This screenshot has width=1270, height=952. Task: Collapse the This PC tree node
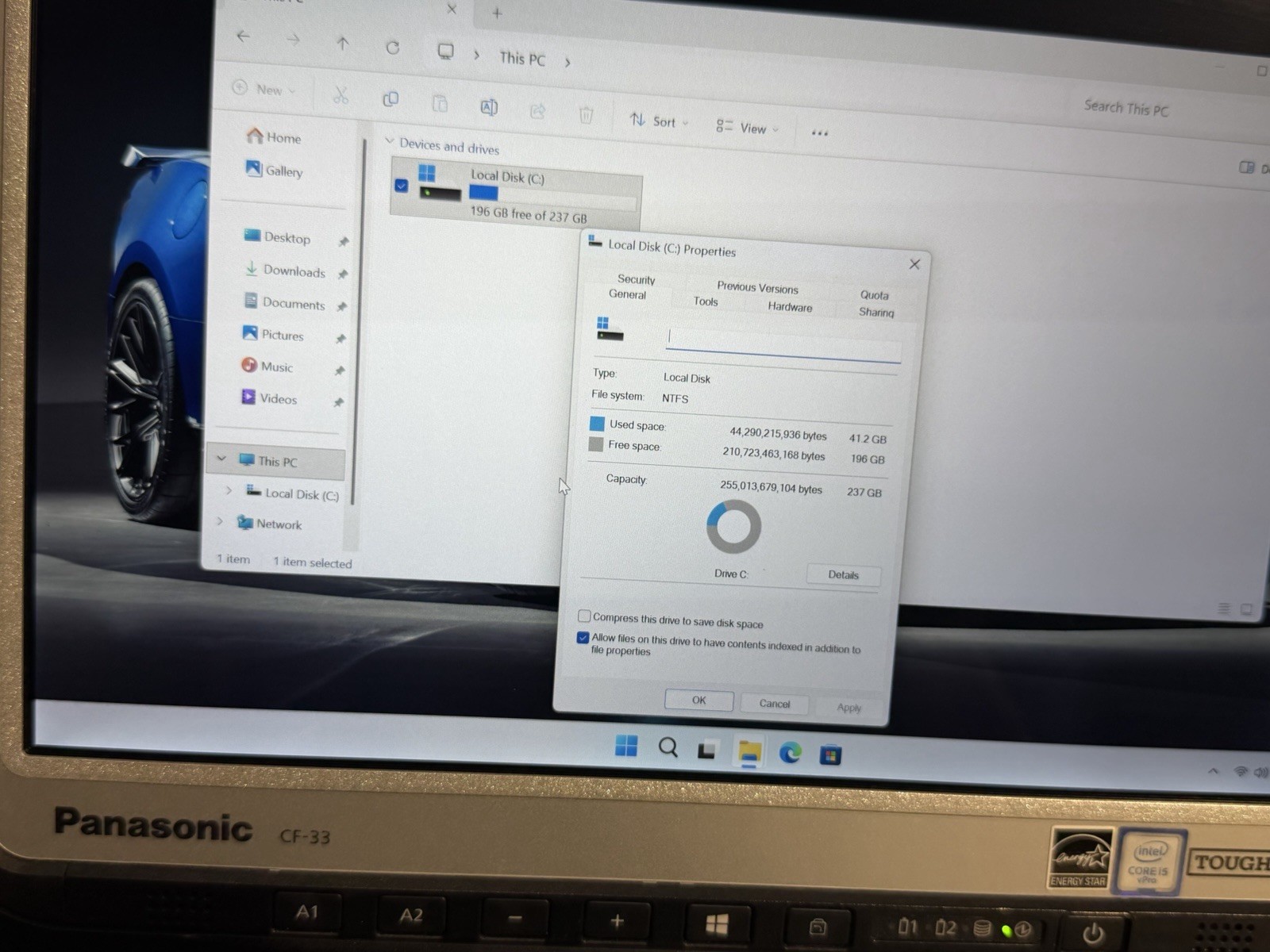point(221,458)
